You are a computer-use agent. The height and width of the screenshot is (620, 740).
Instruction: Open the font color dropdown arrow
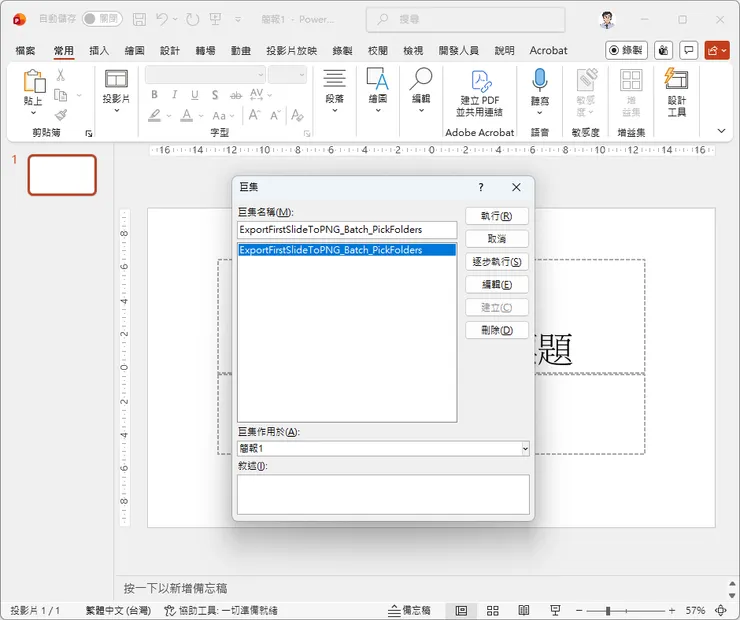pyautogui.click(x=201, y=116)
